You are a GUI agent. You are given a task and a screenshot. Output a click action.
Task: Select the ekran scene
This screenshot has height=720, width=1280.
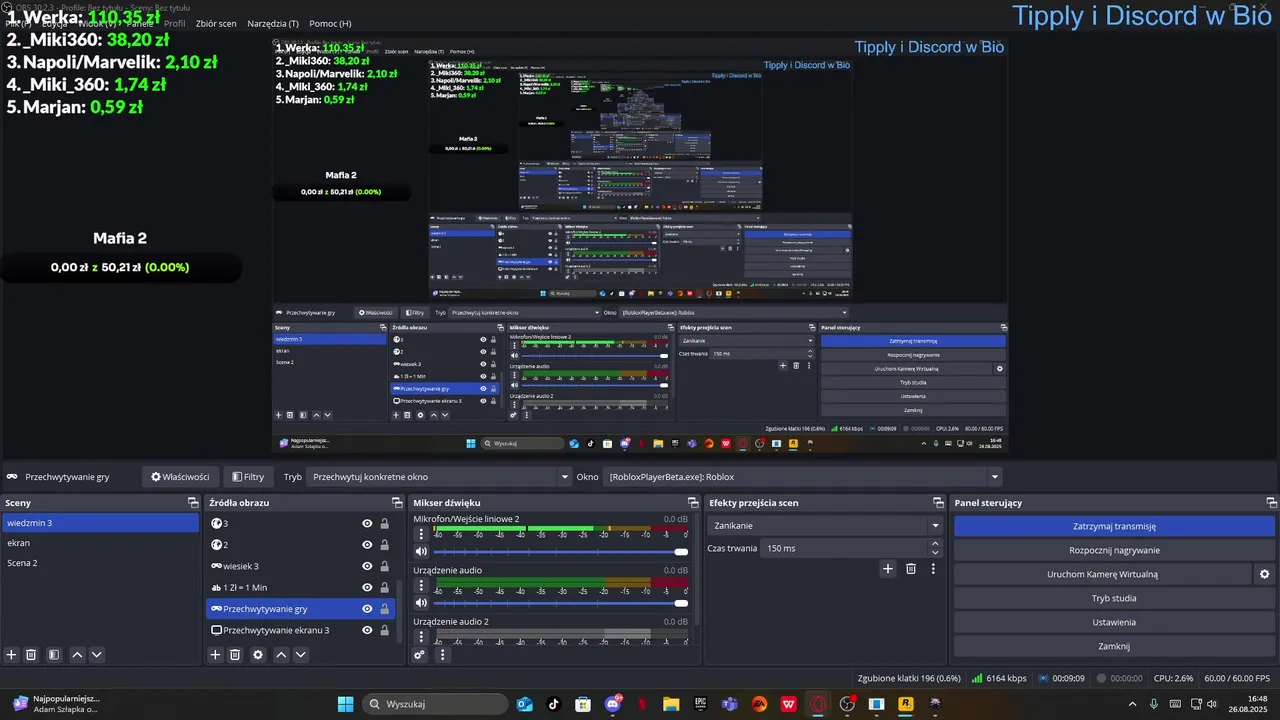tap(100, 543)
